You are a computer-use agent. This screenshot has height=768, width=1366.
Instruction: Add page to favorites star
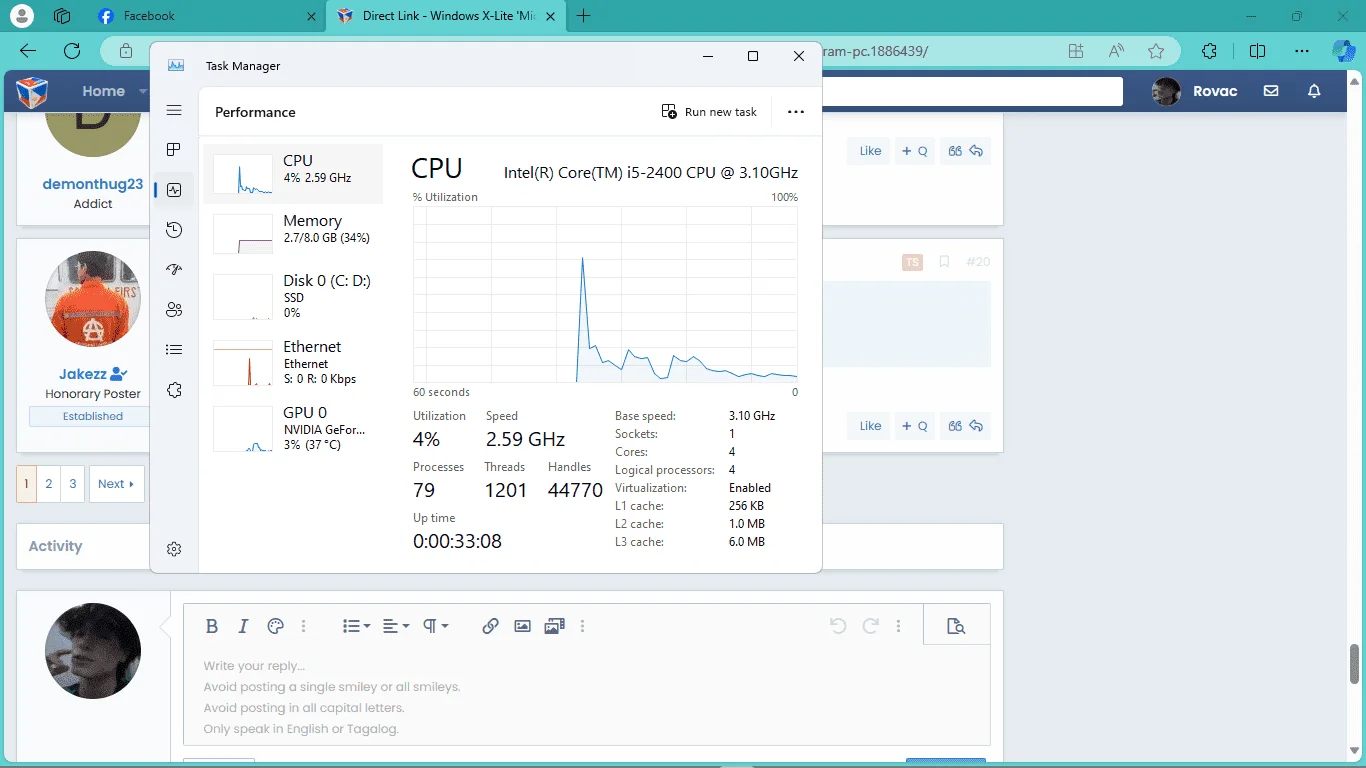pos(1156,51)
